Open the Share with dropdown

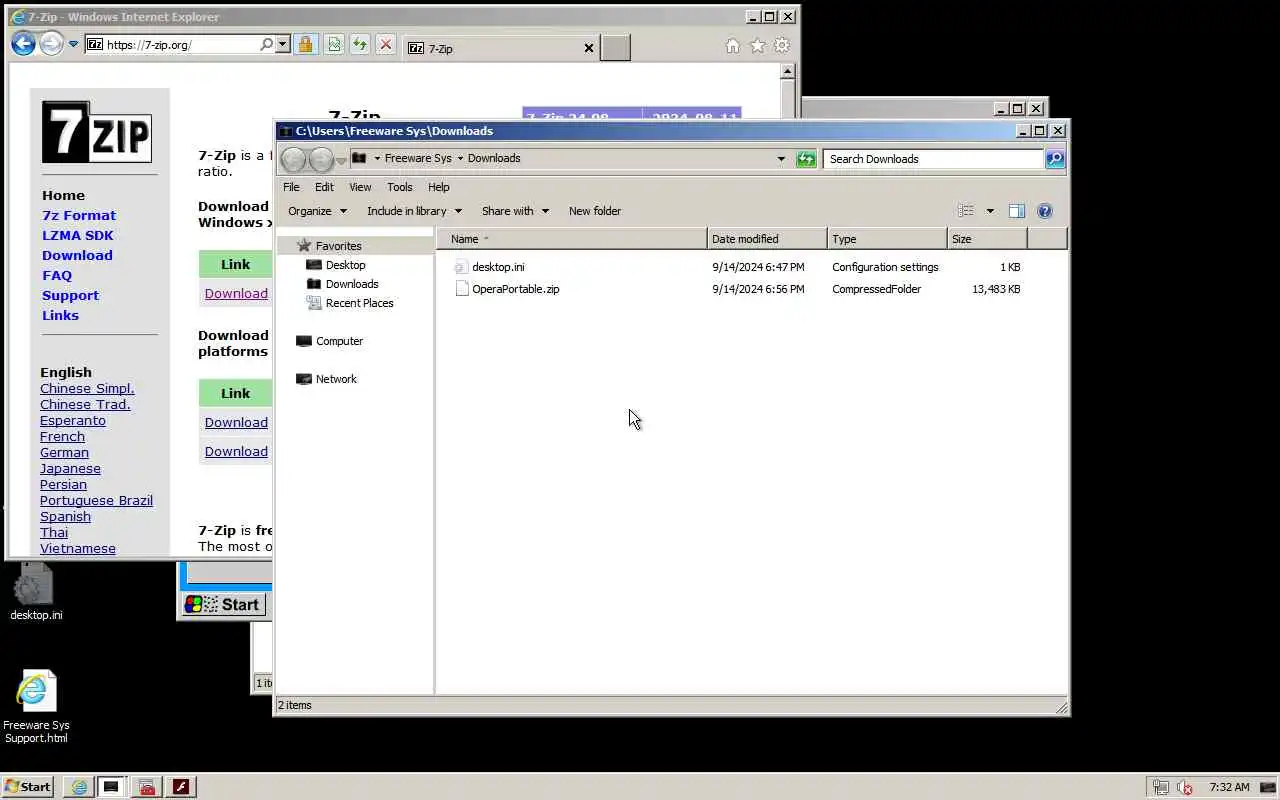tap(515, 211)
